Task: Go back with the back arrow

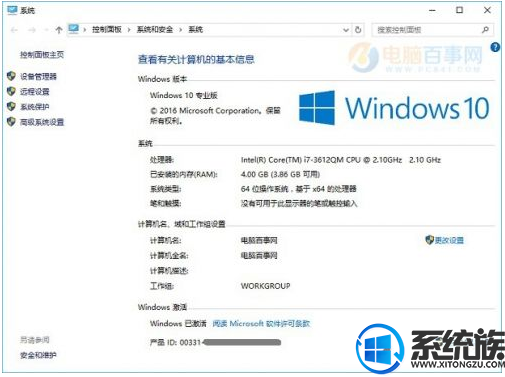Action: point(14,30)
